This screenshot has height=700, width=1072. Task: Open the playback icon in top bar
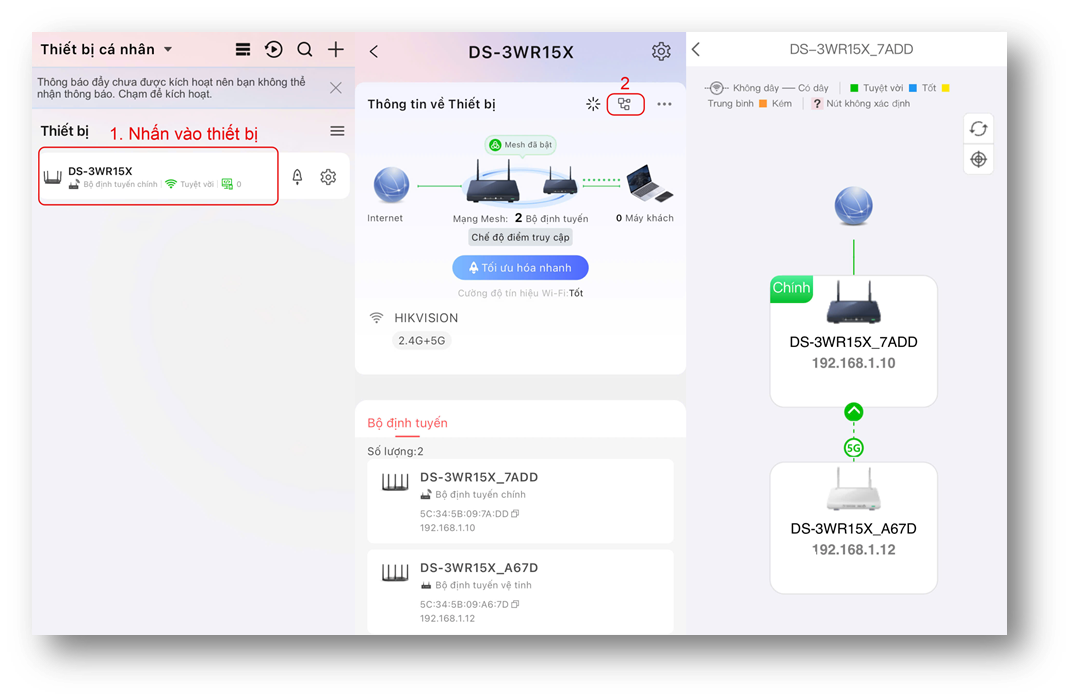point(273,49)
